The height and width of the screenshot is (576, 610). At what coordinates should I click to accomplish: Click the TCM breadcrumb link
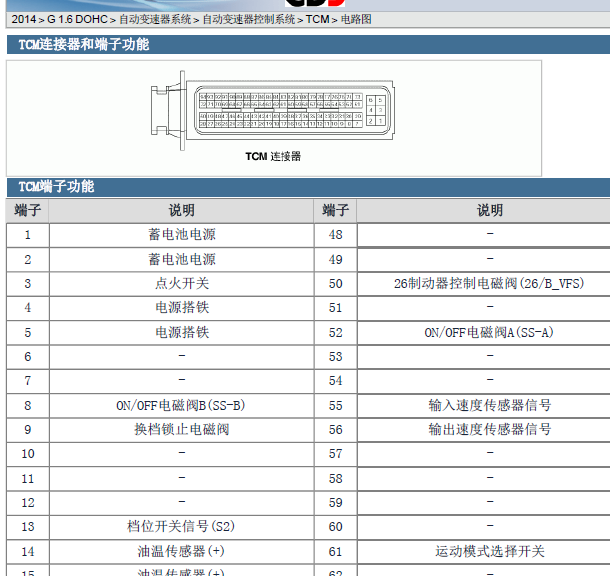pyautogui.click(x=317, y=19)
